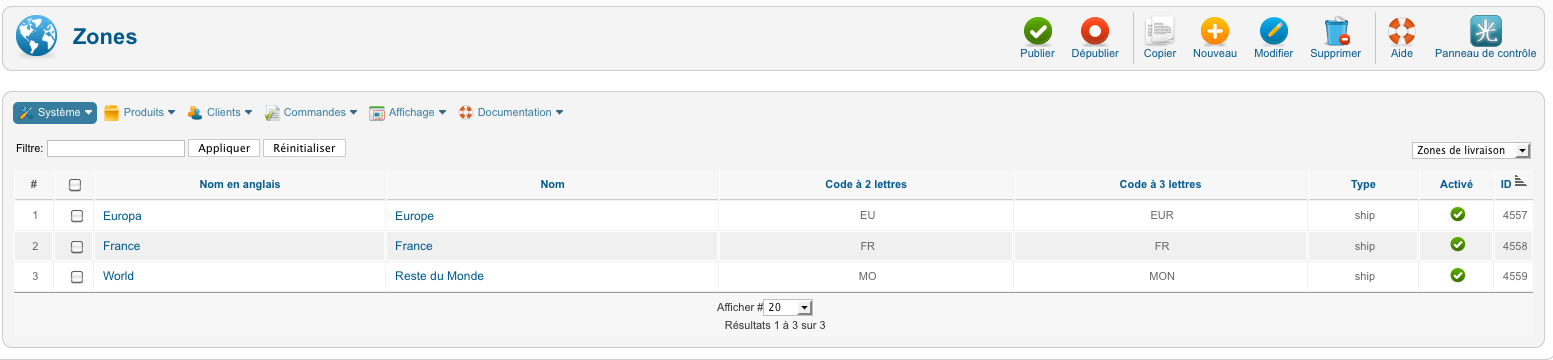Viewport: 1553px width, 360px height.
Task: Click the Supprimer trash icon
Action: tap(1336, 31)
